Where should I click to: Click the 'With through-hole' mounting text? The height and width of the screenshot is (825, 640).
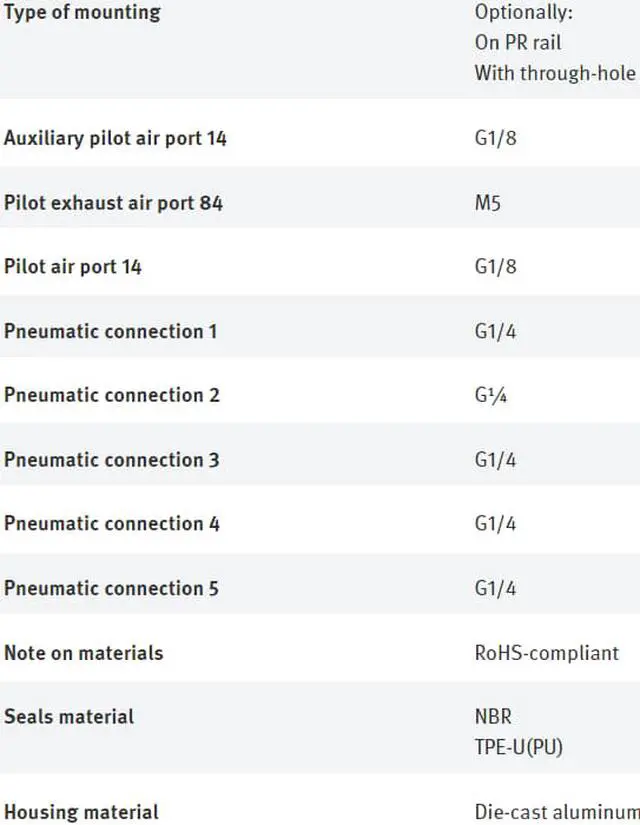(x=554, y=72)
